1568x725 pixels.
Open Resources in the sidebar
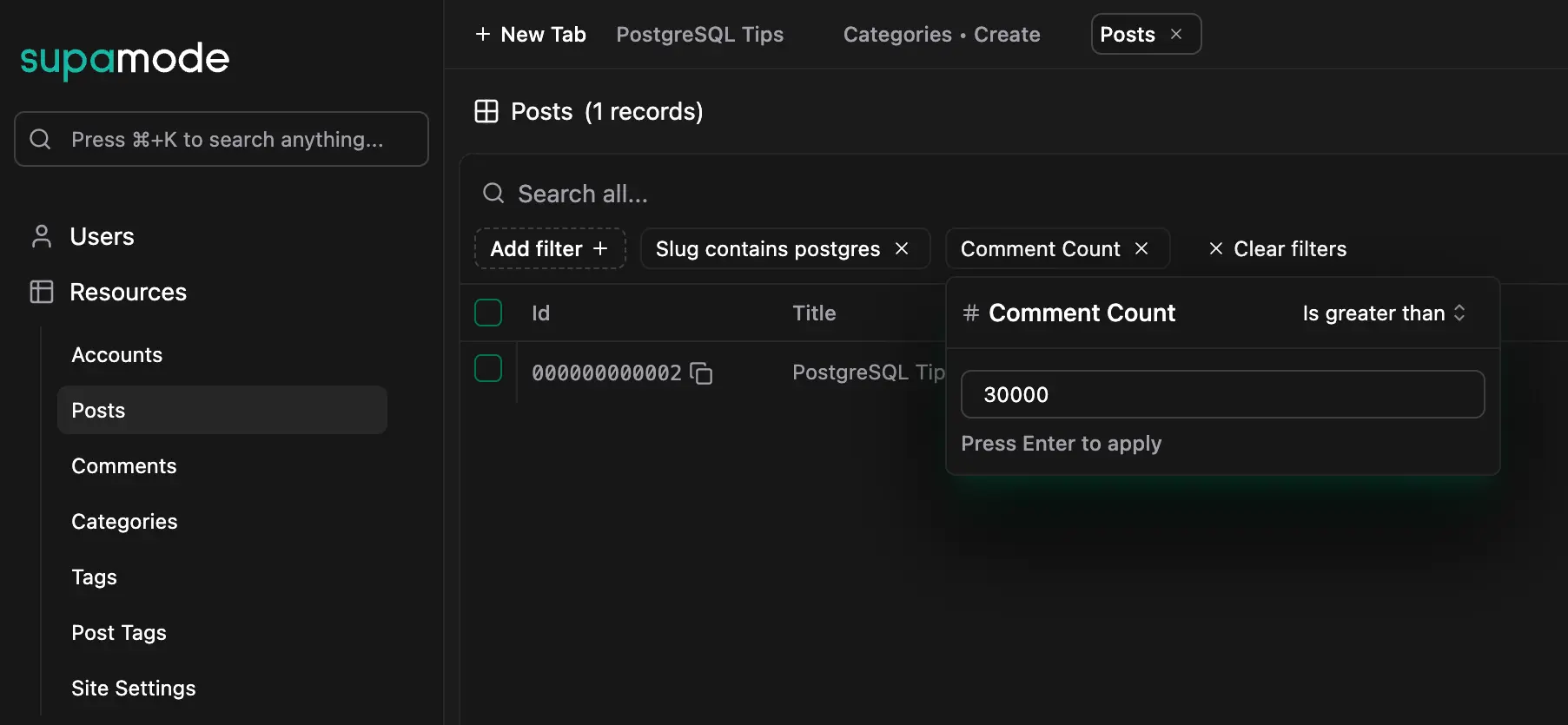(x=128, y=292)
